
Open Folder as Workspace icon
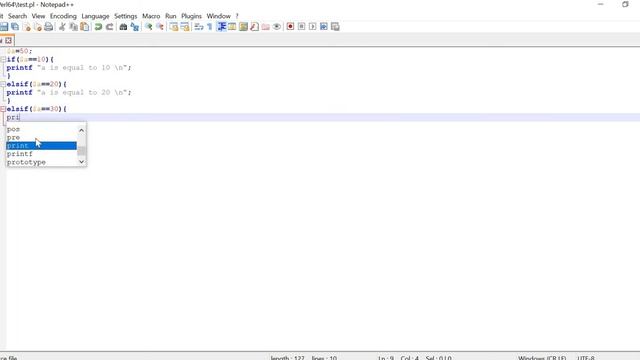pyautogui.click(x=266, y=27)
